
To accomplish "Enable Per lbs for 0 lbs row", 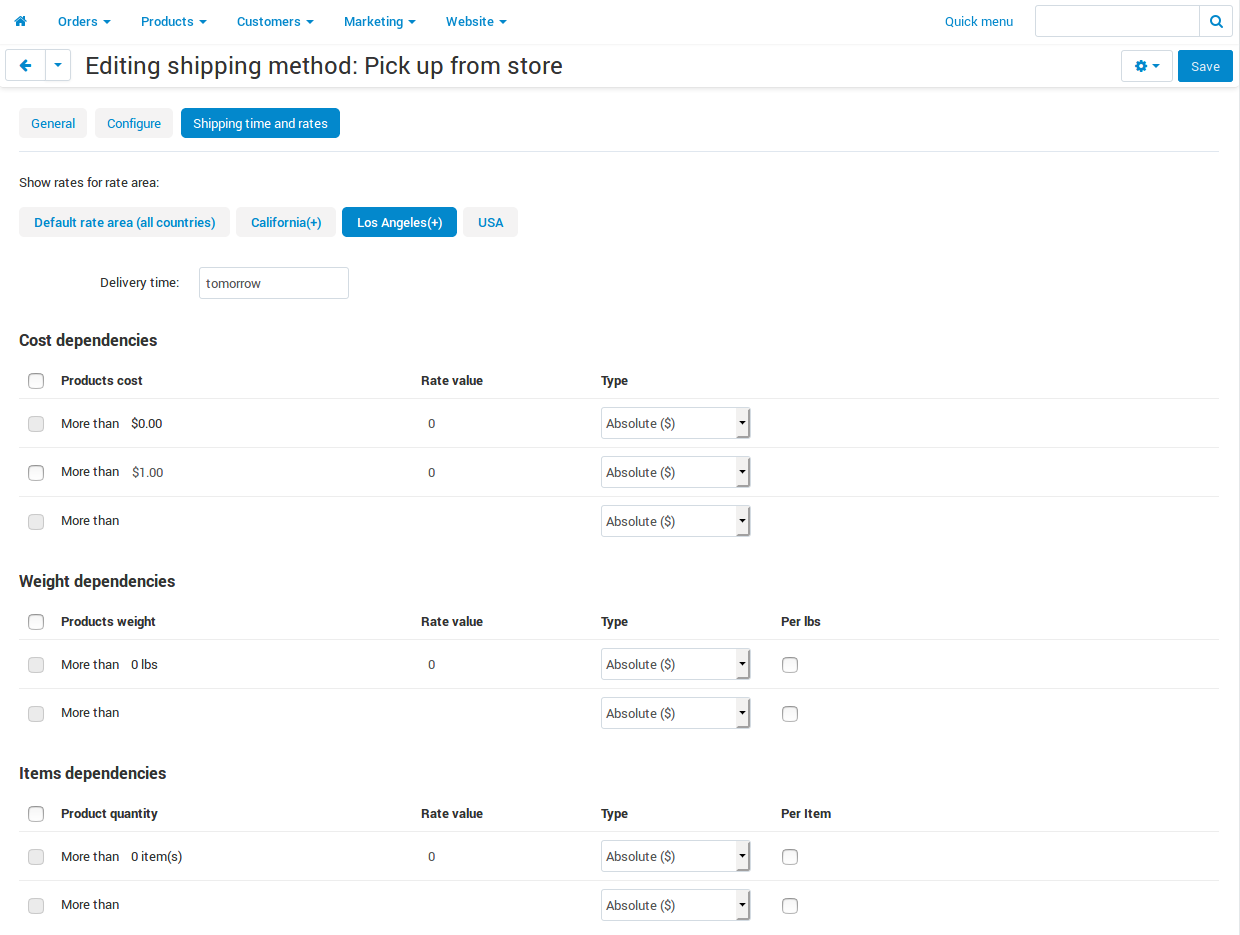I will click(790, 665).
